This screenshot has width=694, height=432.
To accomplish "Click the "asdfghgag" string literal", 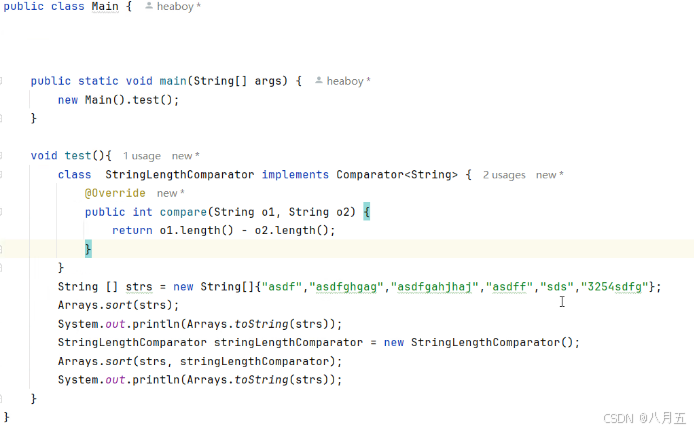I will [346, 287].
